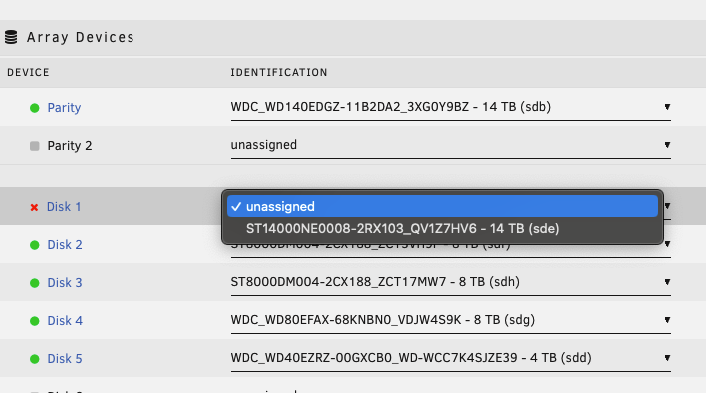Open the Disk 5 WDC_WD40EZRZ dropdown
Image resolution: width=706 pixels, height=393 pixels.
(451, 358)
